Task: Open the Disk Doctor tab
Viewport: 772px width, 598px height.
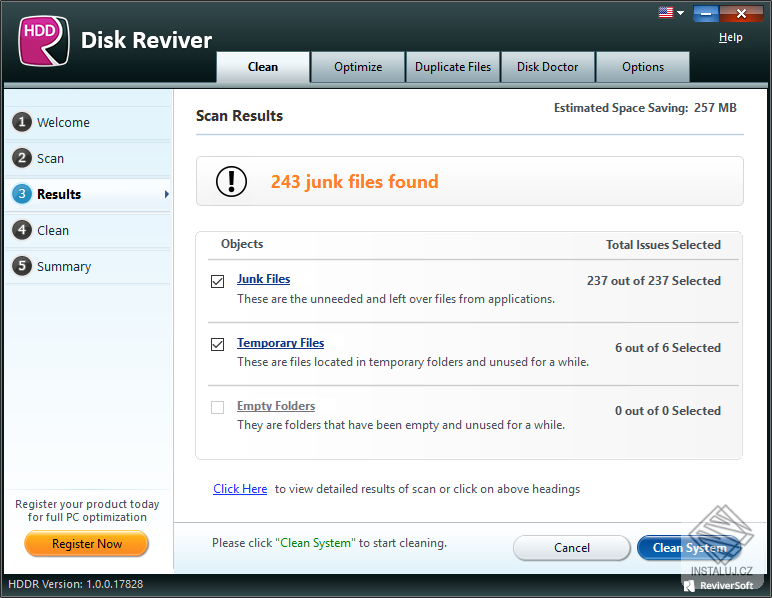Action: (547, 67)
